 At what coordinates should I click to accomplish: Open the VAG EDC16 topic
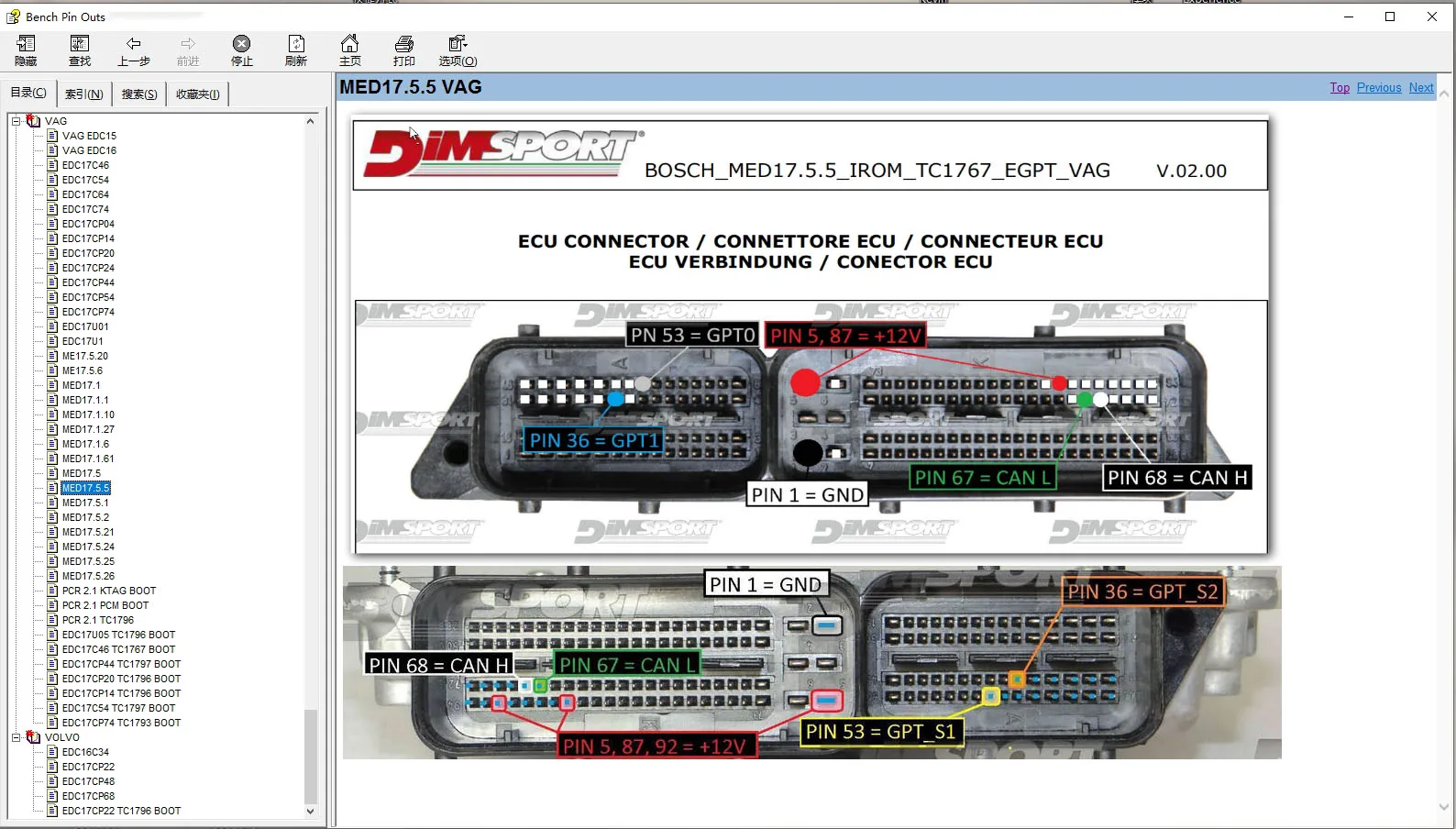89,150
